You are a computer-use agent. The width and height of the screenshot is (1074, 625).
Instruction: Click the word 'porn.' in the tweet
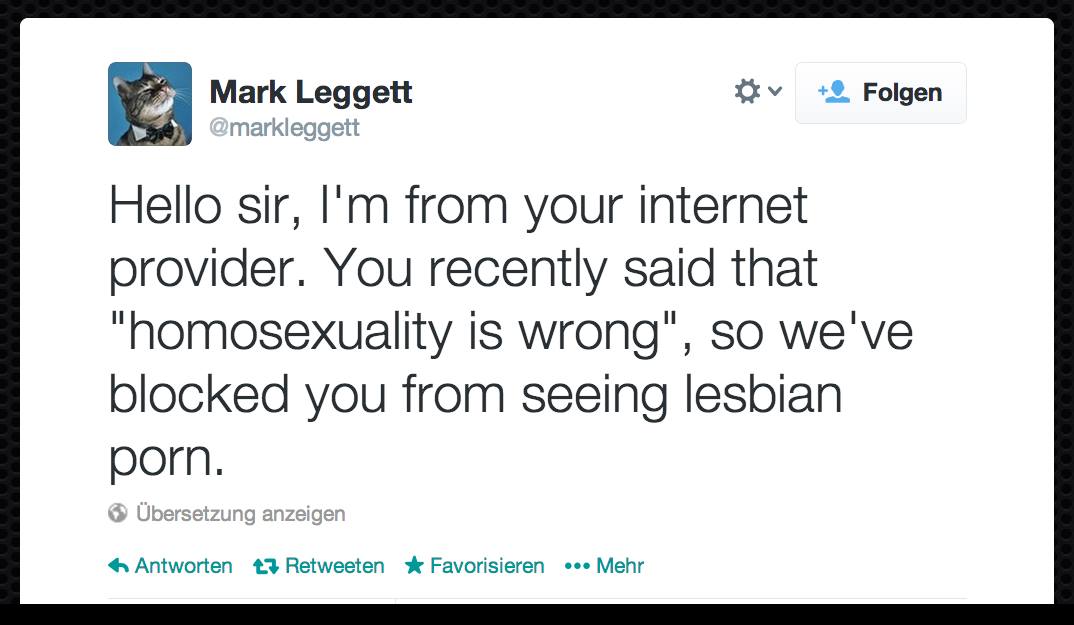point(167,459)
